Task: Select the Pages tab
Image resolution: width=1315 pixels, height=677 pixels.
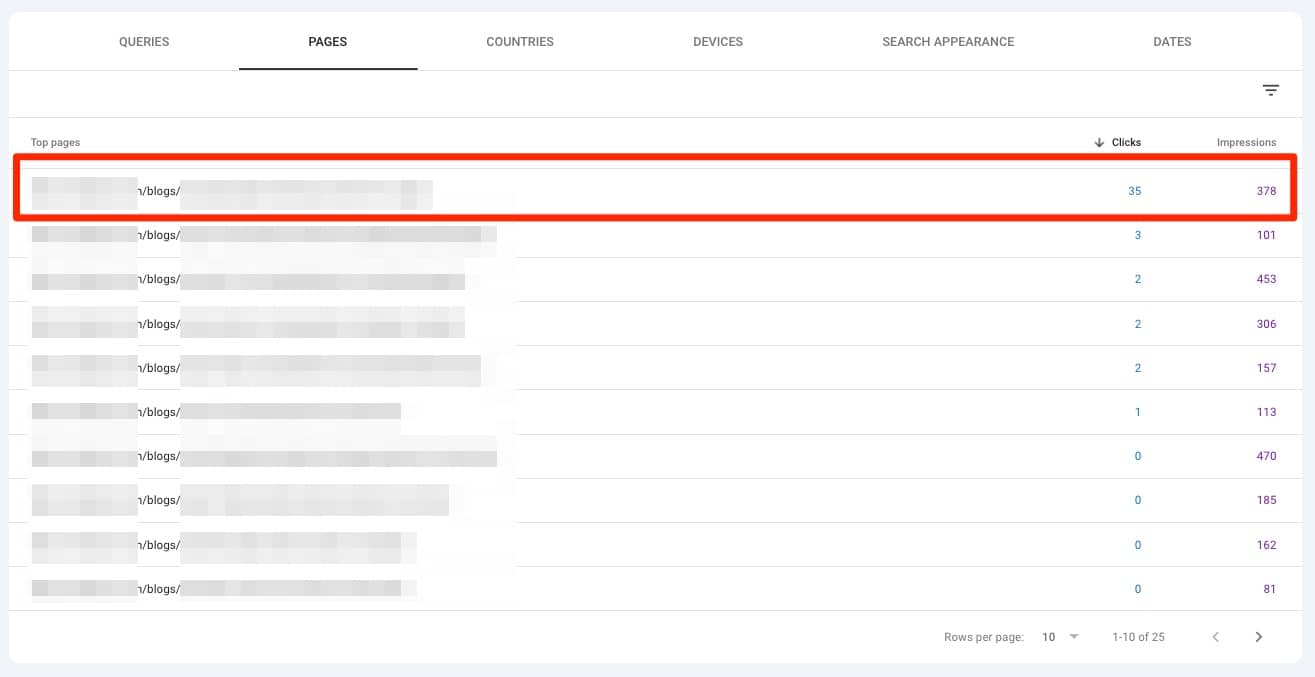Action: (x=328, y=42)
